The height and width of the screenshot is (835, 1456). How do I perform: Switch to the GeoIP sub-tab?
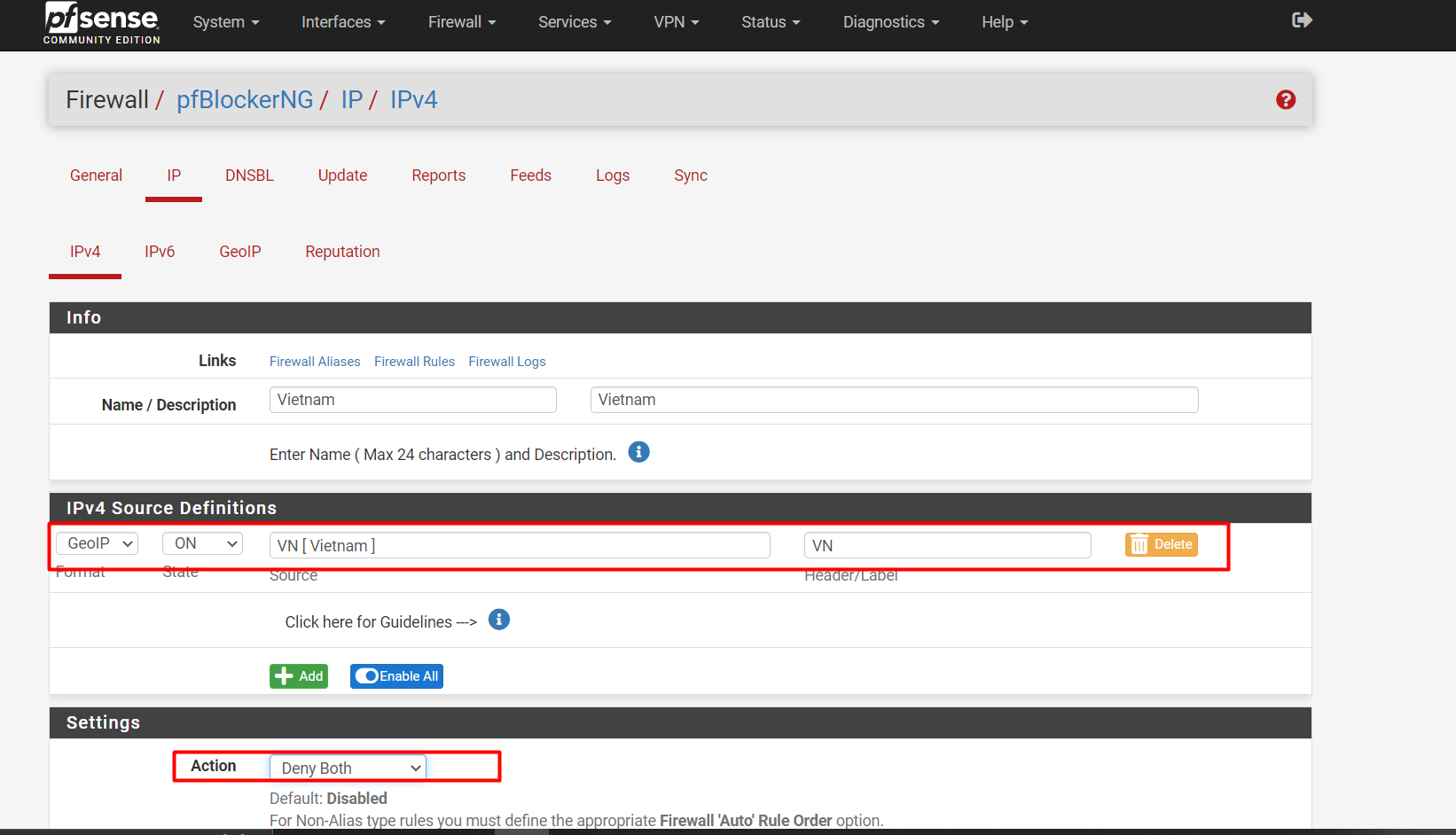coord(240,252)
